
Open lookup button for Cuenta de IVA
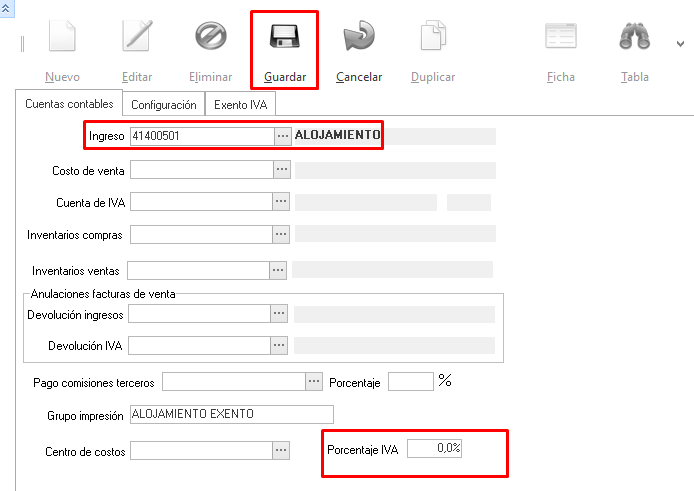(x=283, y=203)
